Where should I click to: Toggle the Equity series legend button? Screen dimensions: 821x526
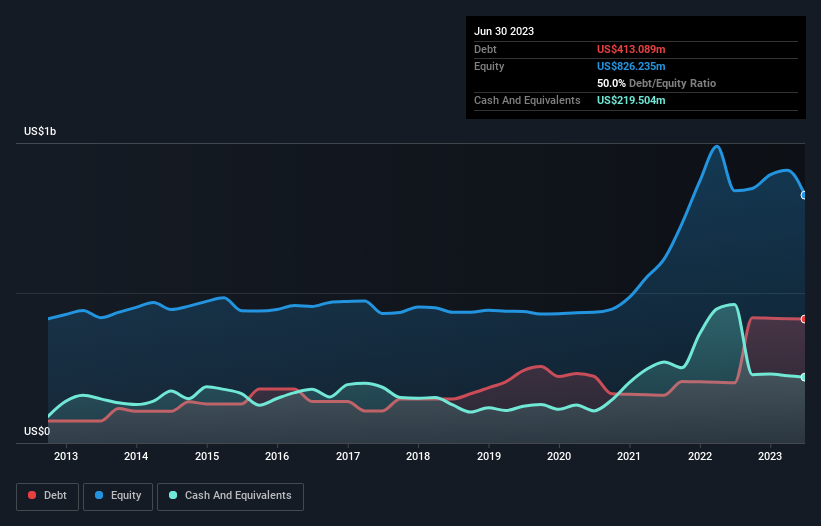coord(118,496)
